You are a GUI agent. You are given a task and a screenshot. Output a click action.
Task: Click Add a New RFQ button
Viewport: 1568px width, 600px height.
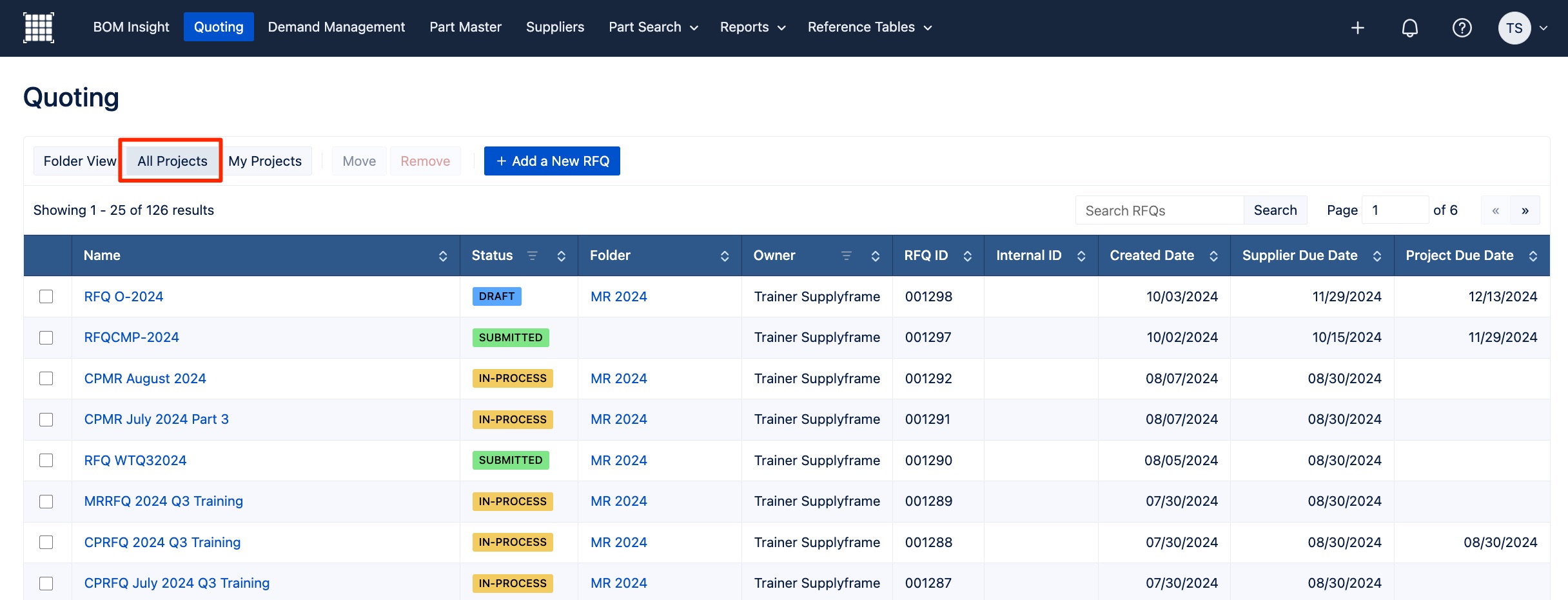pyautogui.click(x=552, y=161)
